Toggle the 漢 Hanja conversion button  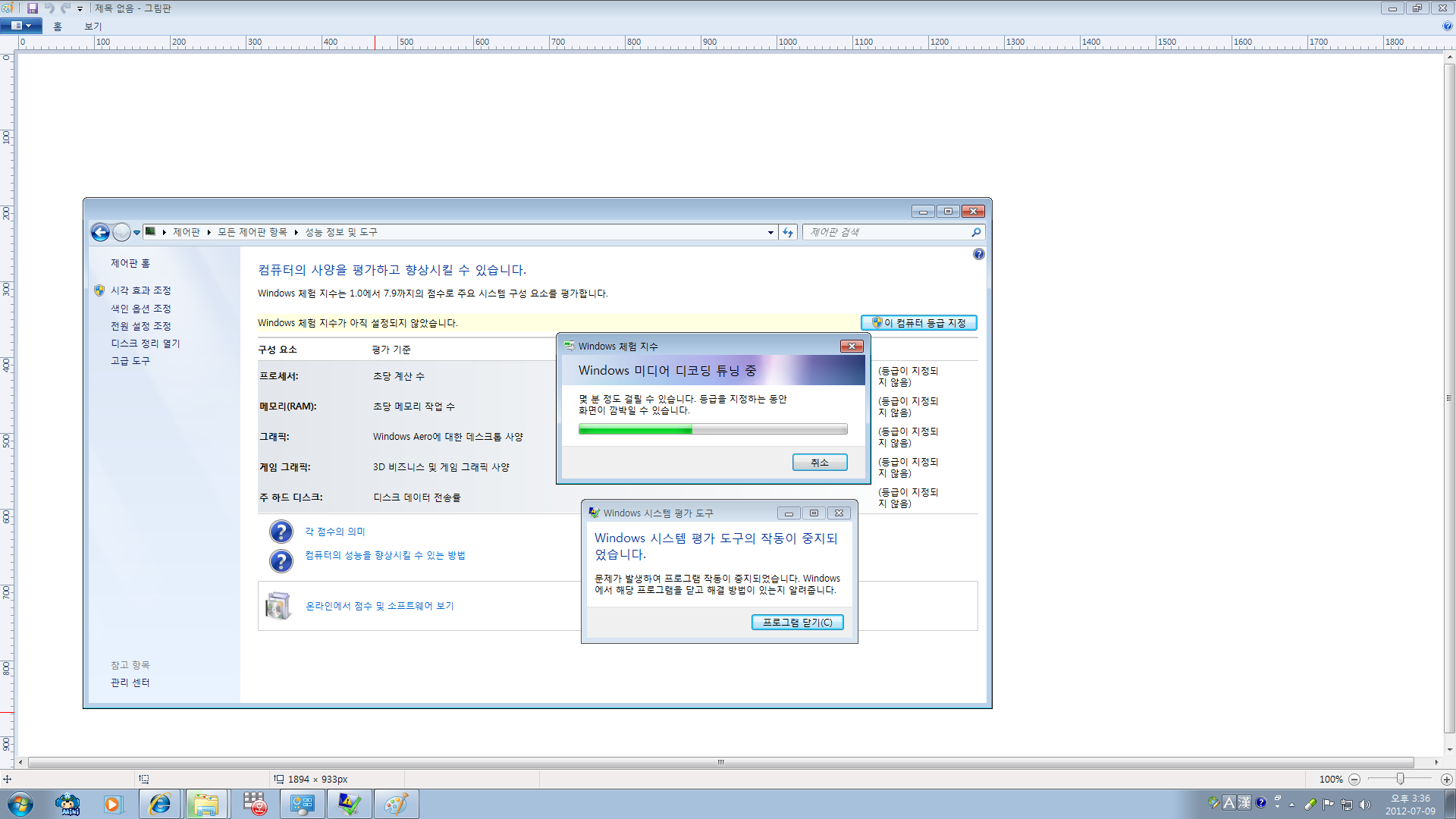tap(1244, 802)
